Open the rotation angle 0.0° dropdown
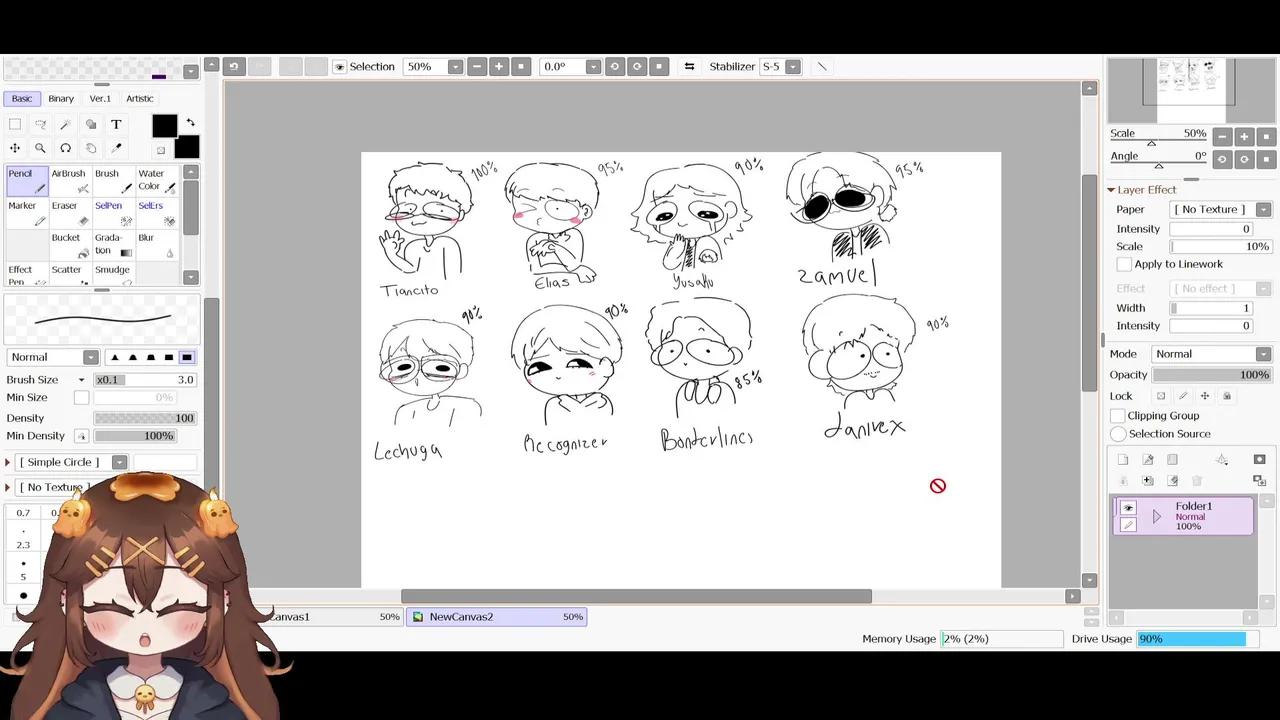1280x720 pixels. pos(593,67)
